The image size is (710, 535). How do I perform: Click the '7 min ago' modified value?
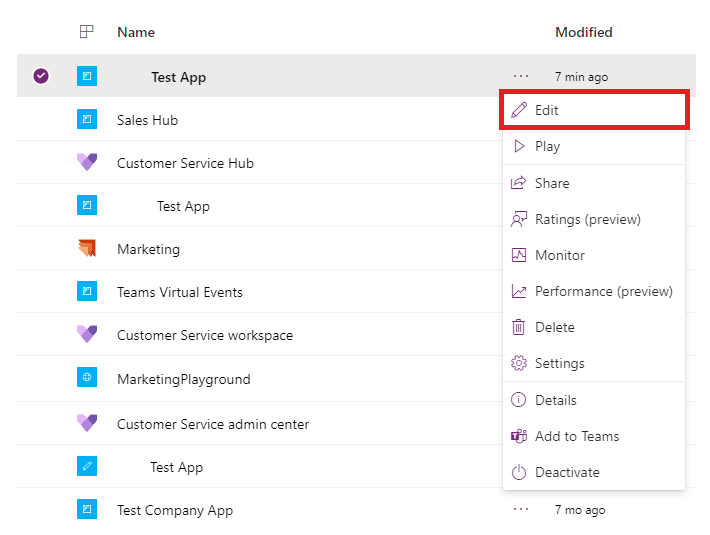click(581, 77)
